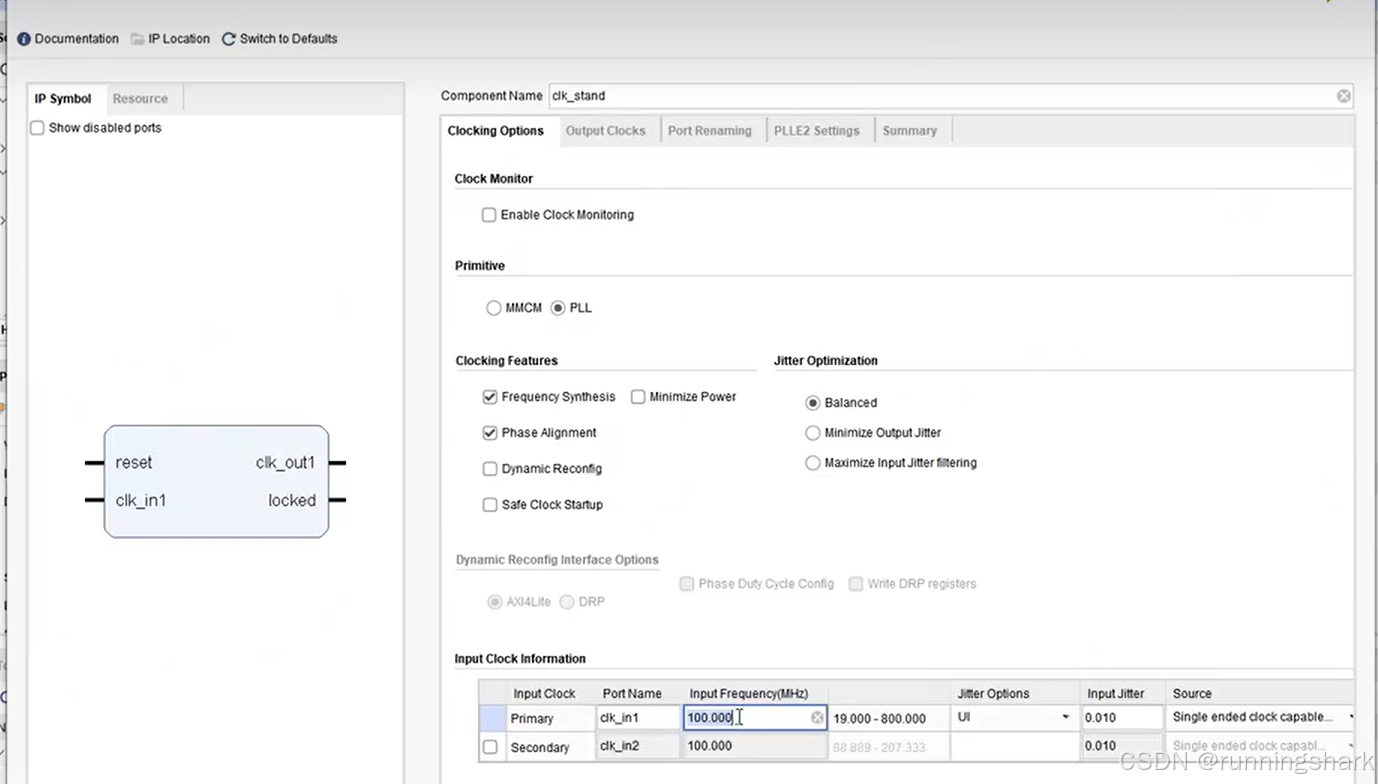The height and width of the screenshot is (784, 1378).
Task: Click the locked port on IP symbol
Action: coord(292,501)
